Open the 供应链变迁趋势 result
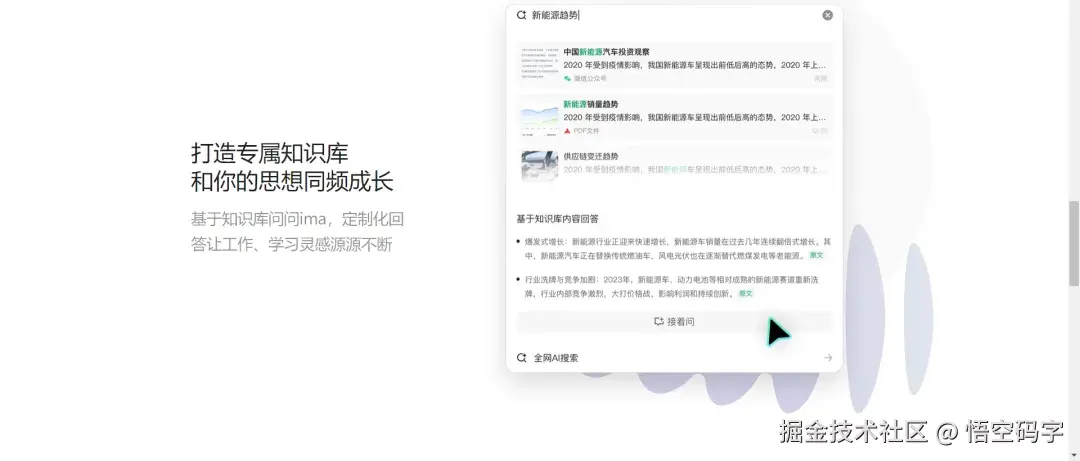Screen dimensions: 1080x461 pos(674,166)
